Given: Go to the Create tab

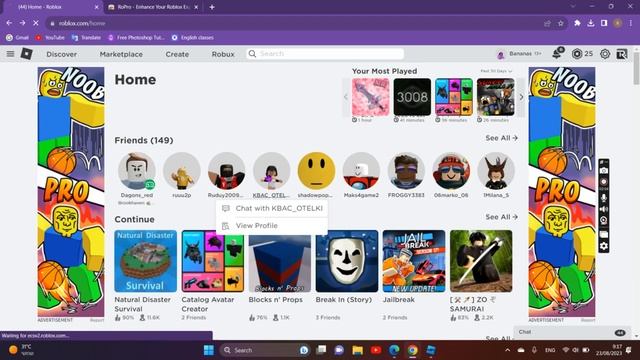Looking at the screenshot, I should (x=177, y=54).
